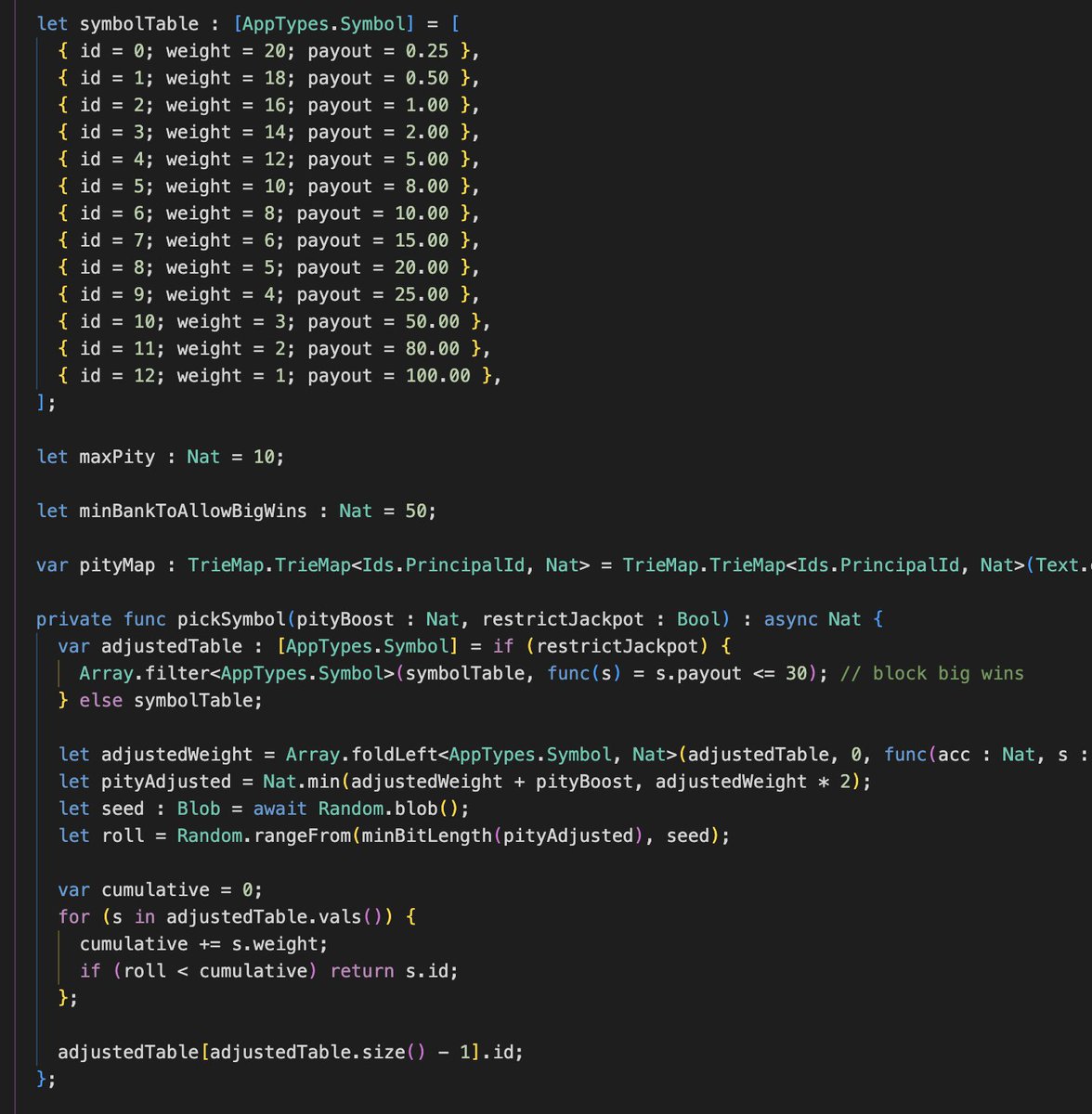Click the payout value 20.00

point(421,267)
